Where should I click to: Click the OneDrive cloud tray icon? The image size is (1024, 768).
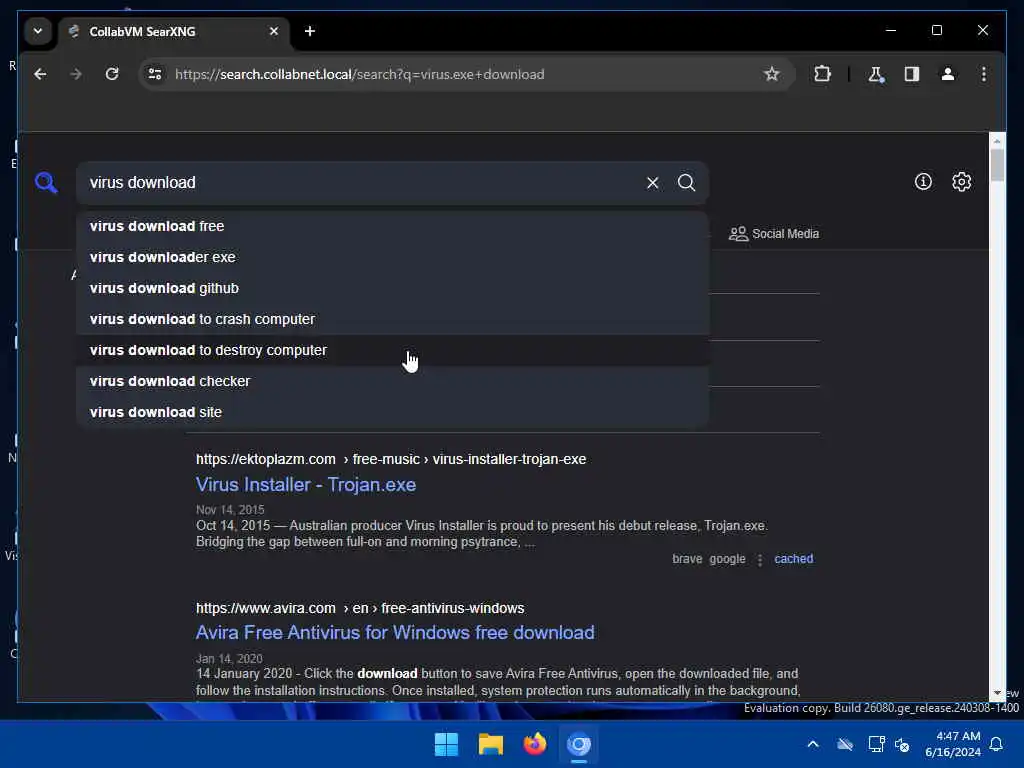845,744
